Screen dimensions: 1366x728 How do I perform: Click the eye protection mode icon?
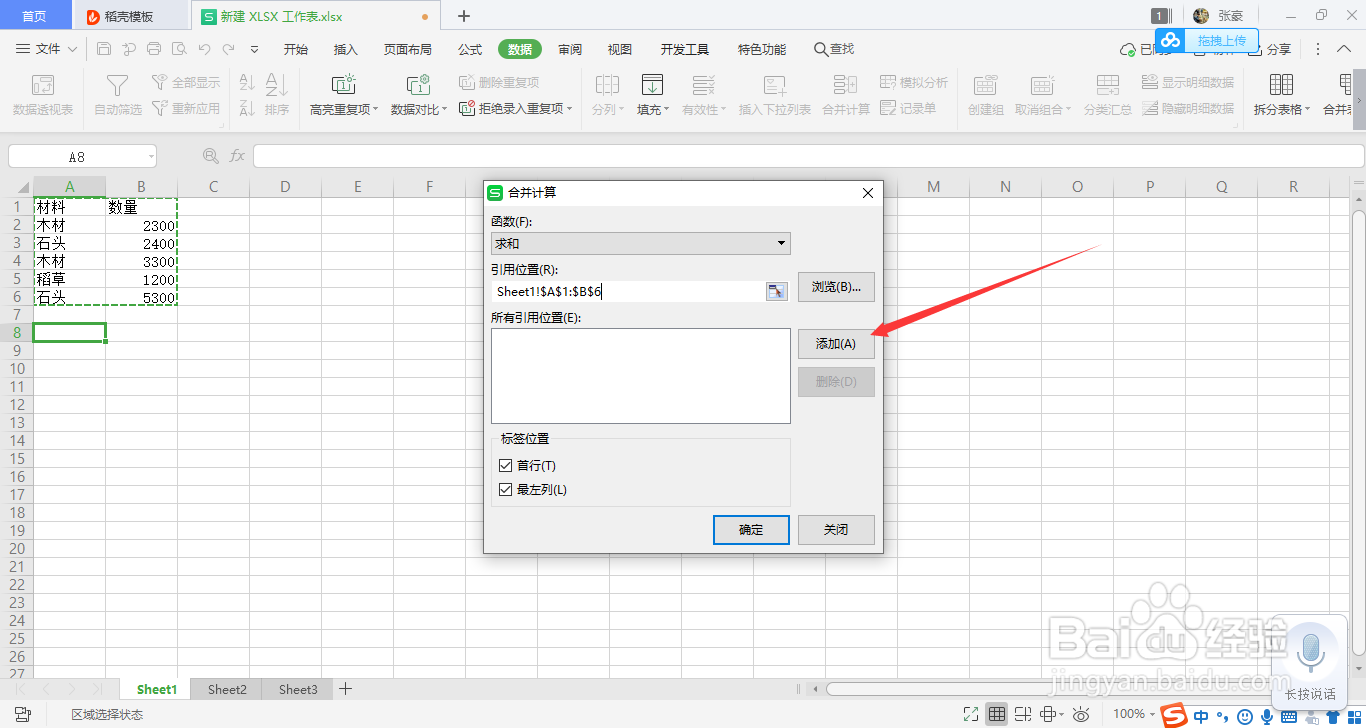coord(1080,714)
